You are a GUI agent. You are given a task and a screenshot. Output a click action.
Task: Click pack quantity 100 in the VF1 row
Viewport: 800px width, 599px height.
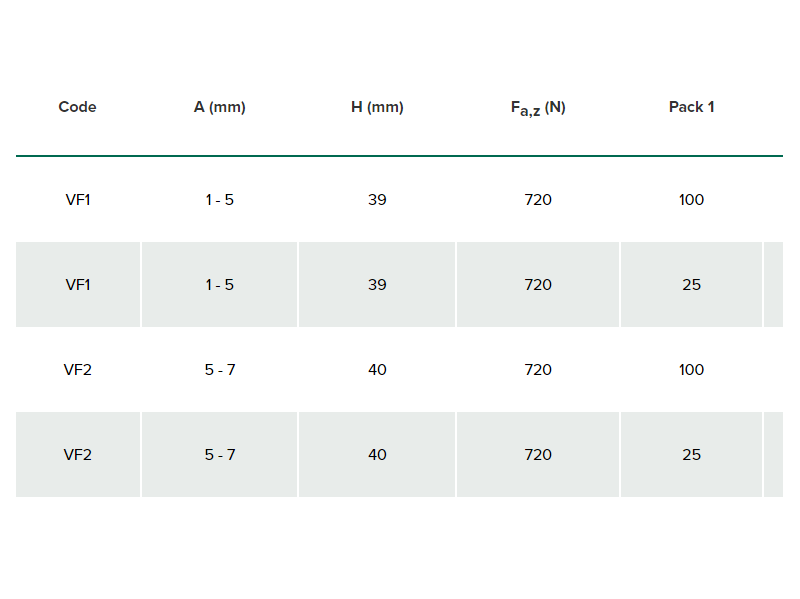(691, 199)
